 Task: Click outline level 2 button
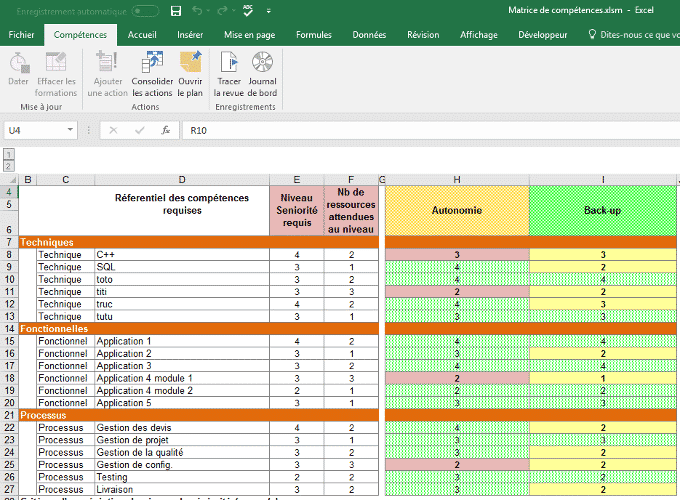click(9, 166)
